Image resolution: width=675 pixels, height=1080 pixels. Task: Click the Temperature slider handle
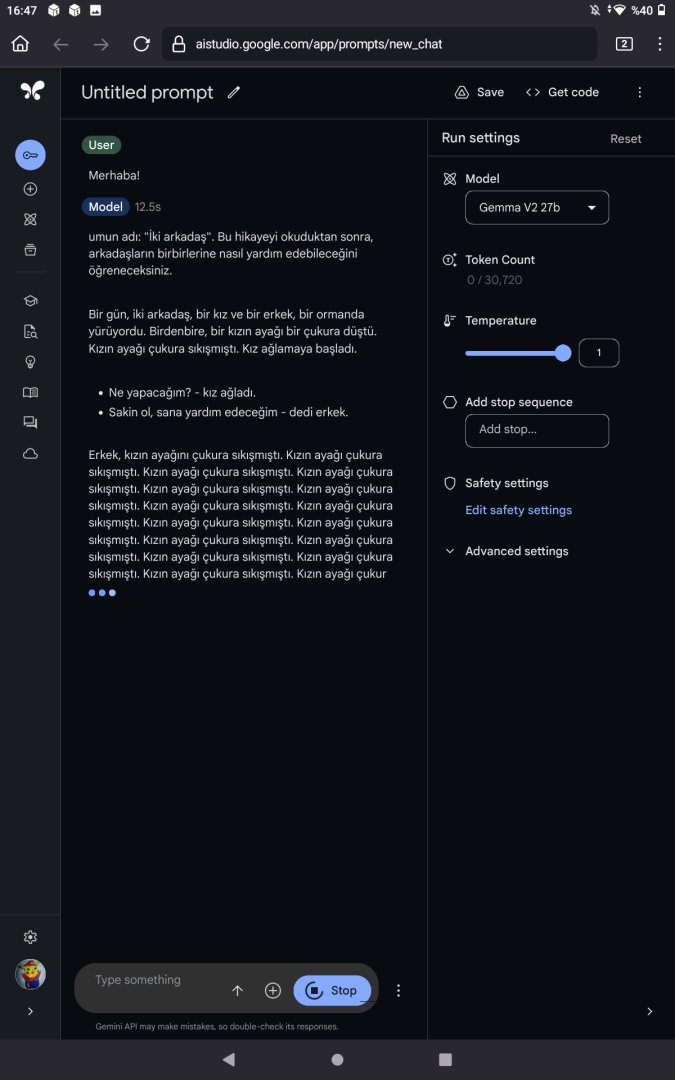[563, 353]
